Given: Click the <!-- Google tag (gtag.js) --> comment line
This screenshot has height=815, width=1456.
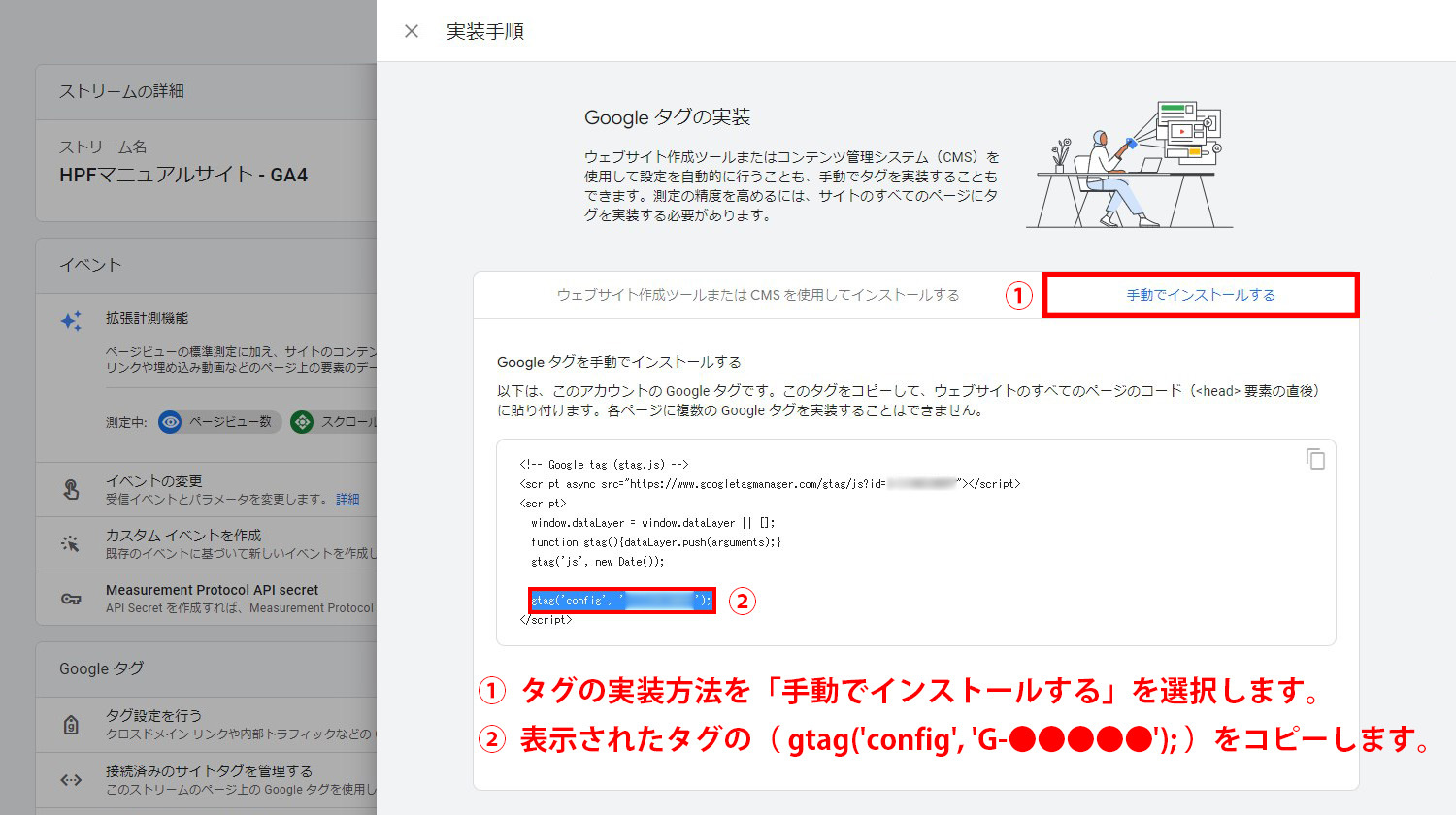Looking at the screenshot, I should click(604, 464).
